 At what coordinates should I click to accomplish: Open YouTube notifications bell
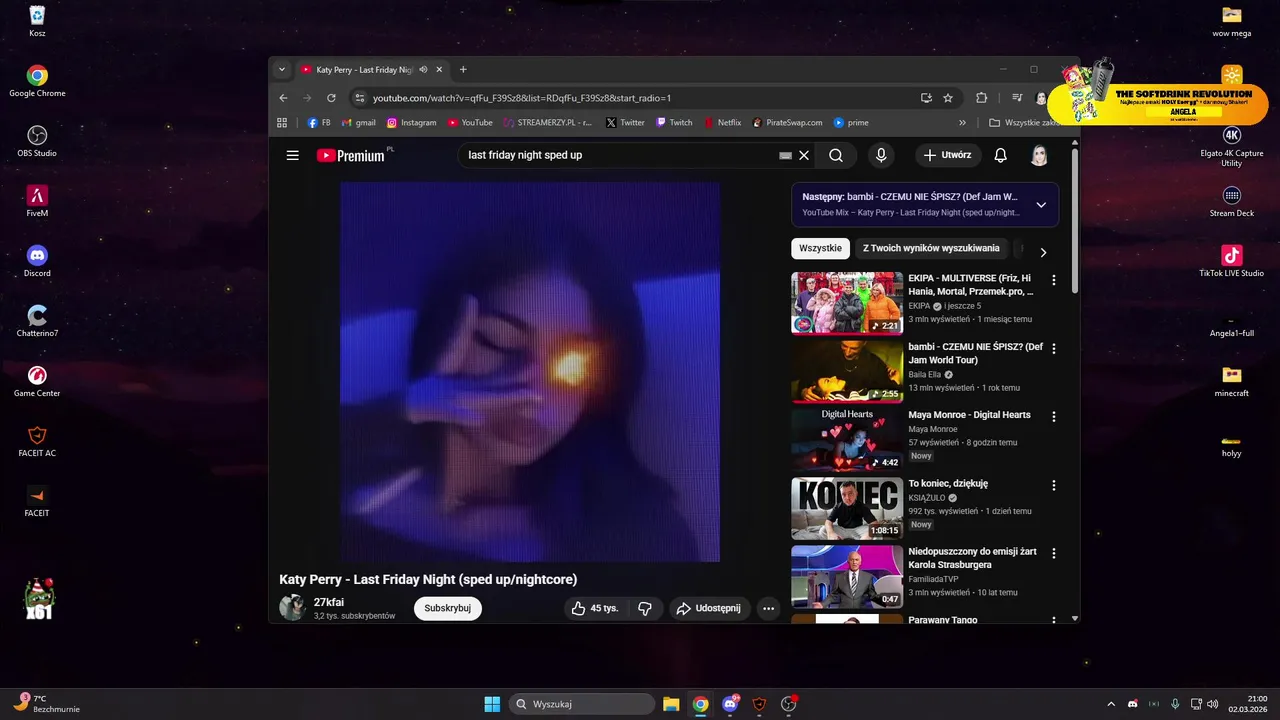1000,155
